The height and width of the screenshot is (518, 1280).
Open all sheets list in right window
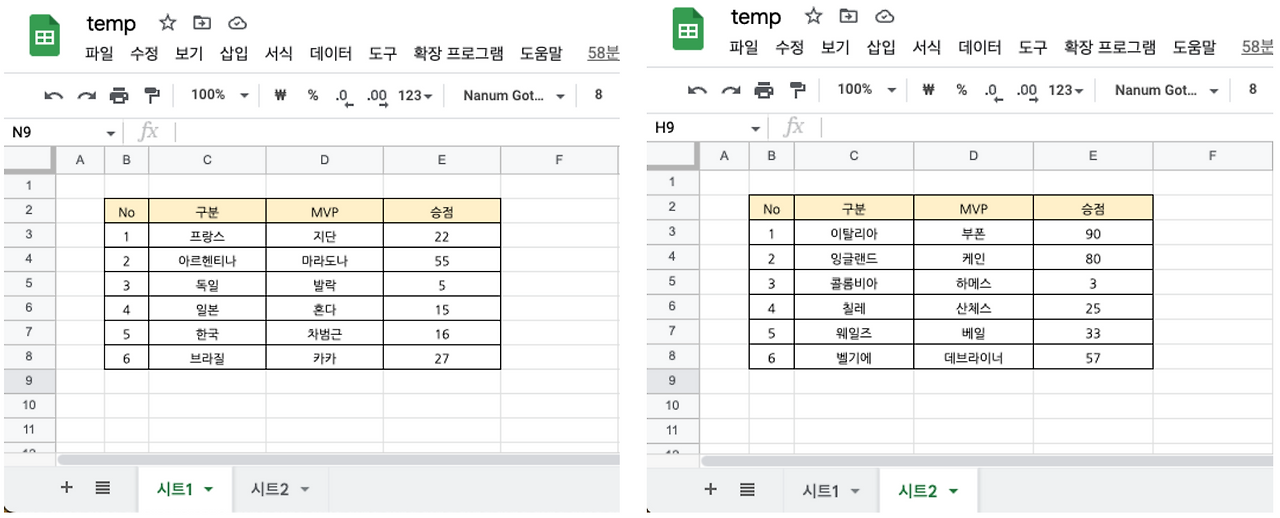(747, 489)
